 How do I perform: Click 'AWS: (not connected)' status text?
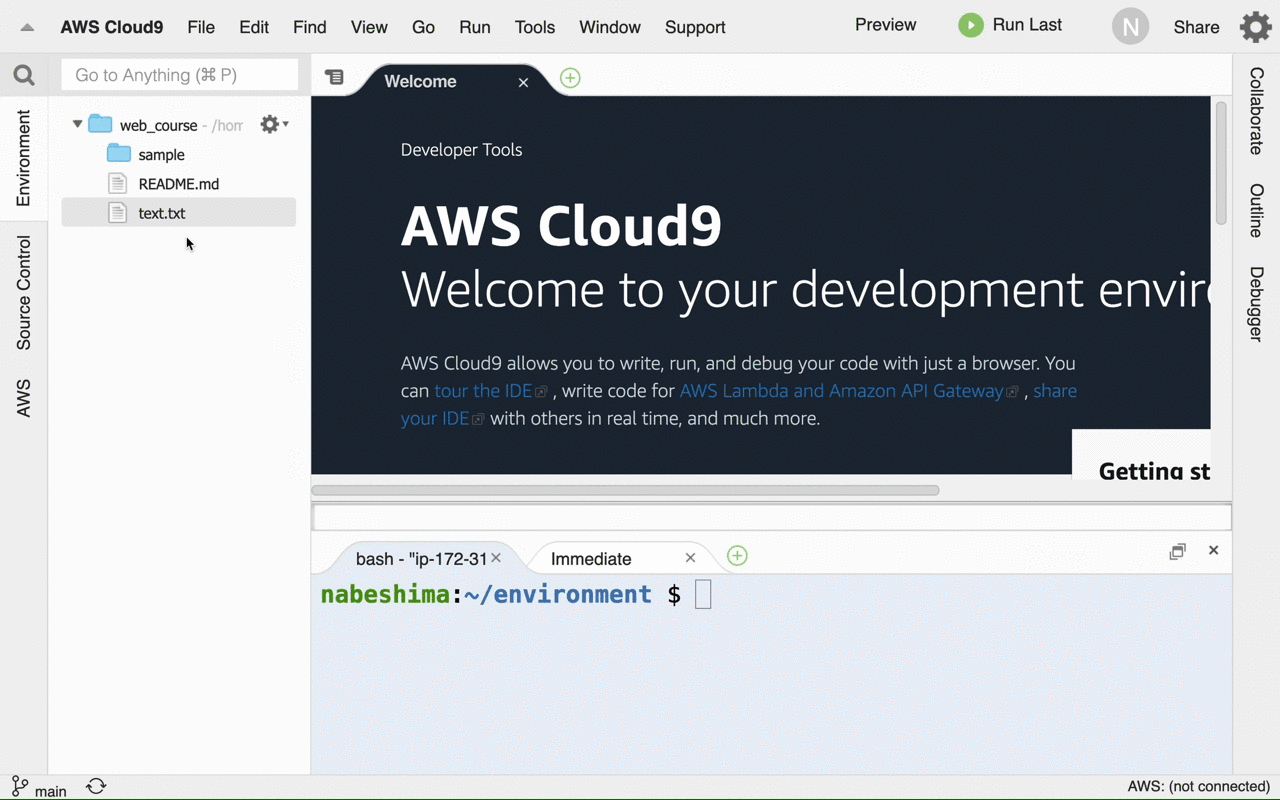click(x=1198, y=787)
